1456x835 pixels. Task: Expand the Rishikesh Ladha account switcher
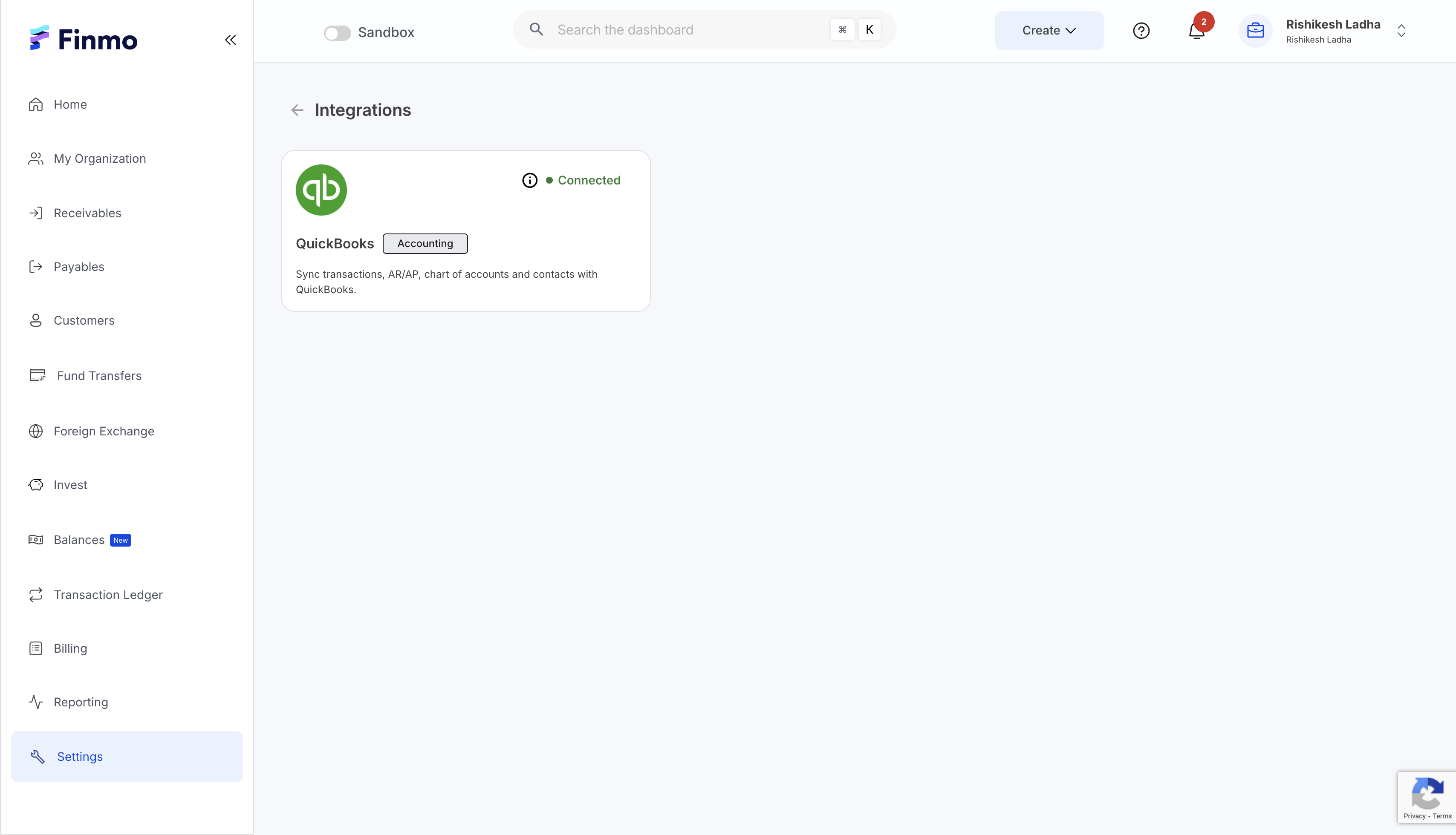(x=1401, y=31)
